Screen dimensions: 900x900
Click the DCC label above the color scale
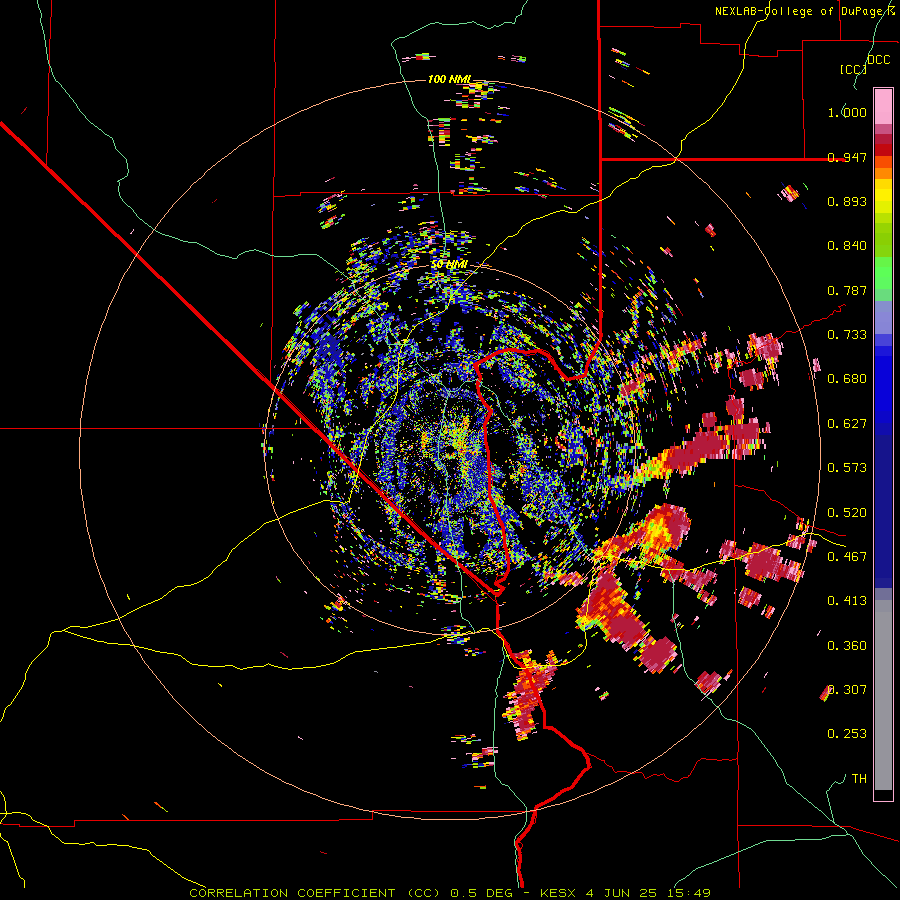point(879,60)
